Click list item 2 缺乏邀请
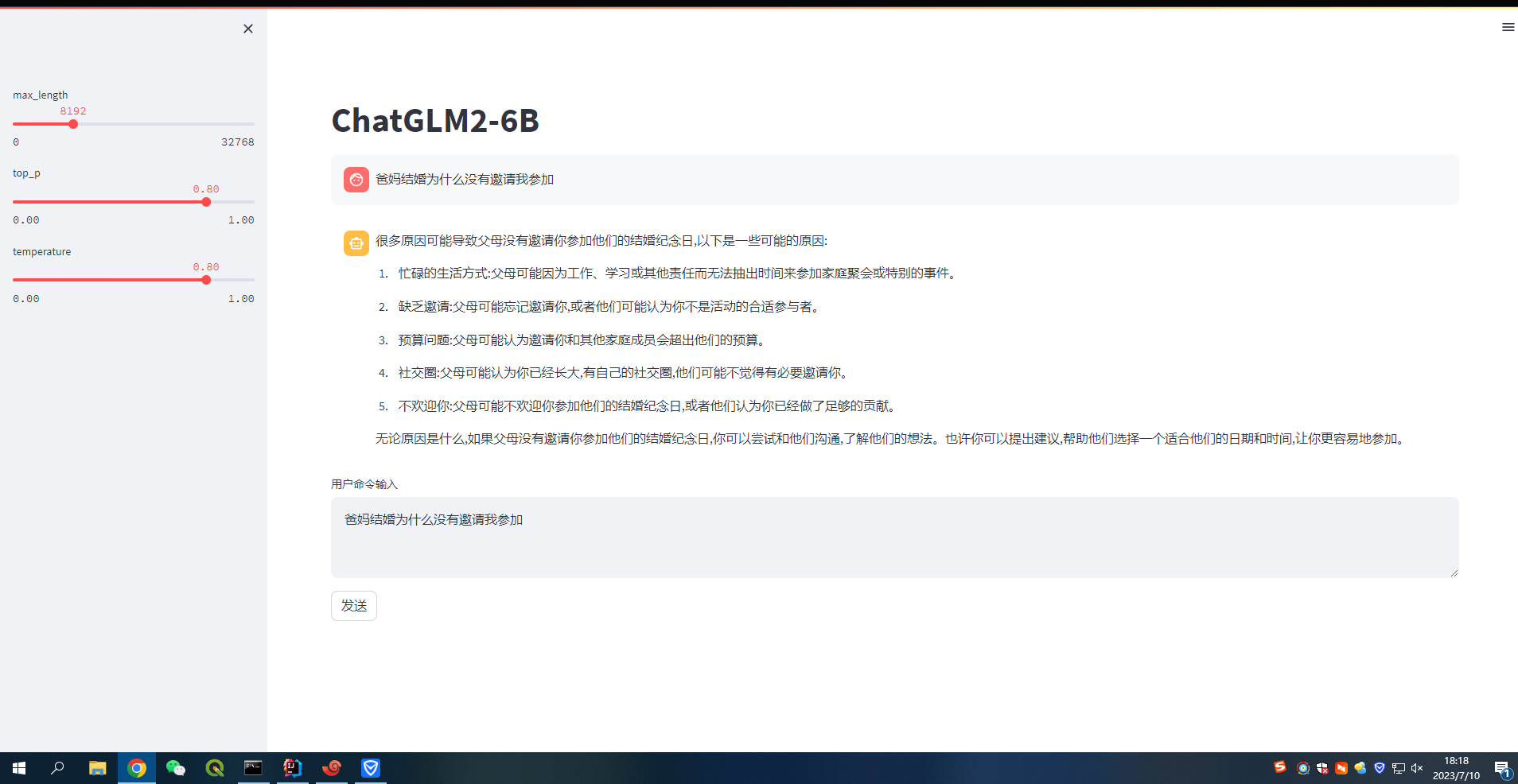 [x=609, y=307]
